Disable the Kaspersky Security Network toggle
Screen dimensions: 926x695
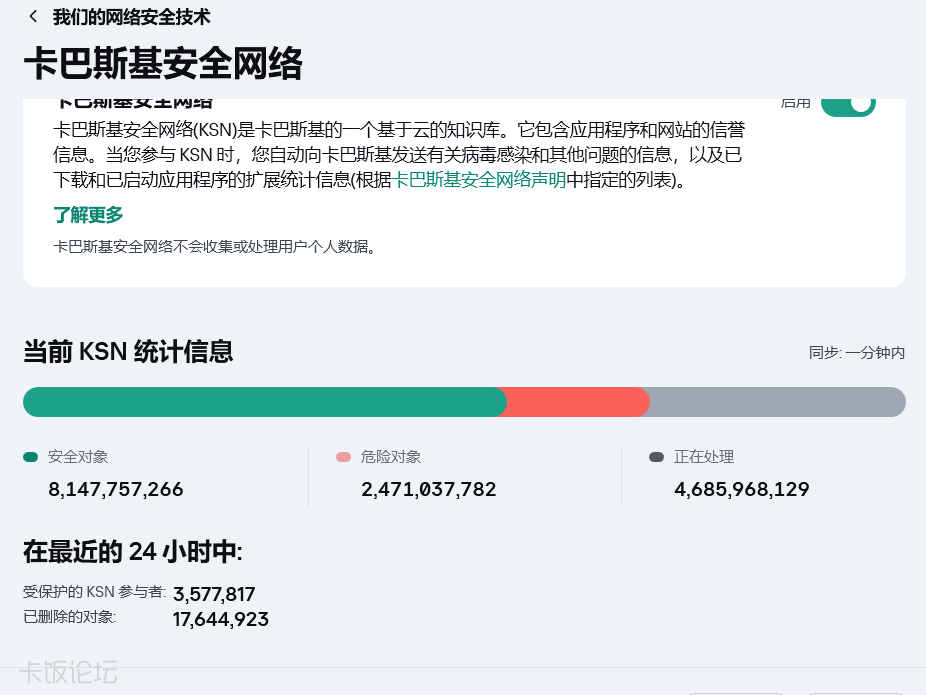coord(848,103)
